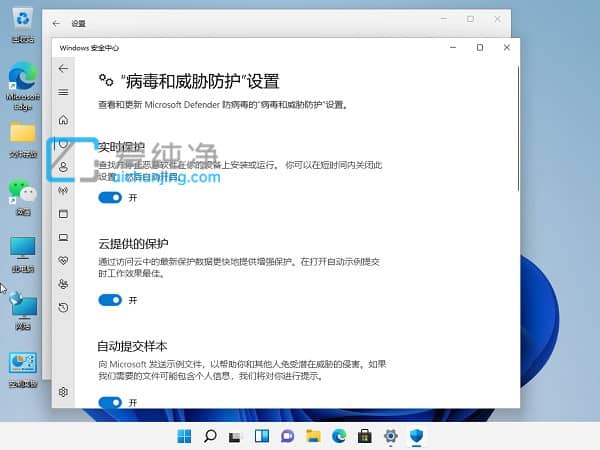600x450 pixels.
Task: Open Widgets panel from taskbar
Action: [x=262, y=436]
